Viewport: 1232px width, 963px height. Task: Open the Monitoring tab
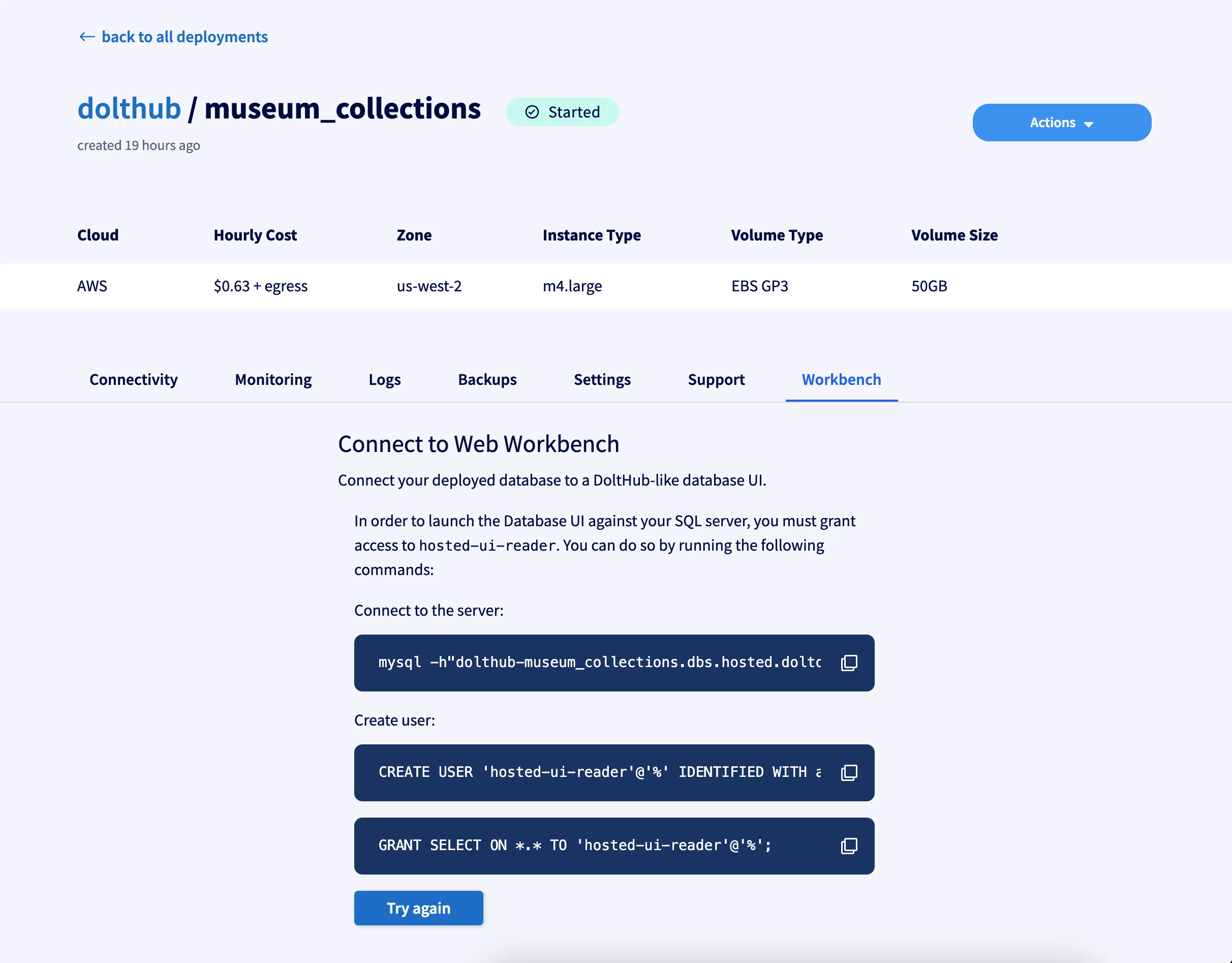(x=273, y=379)
